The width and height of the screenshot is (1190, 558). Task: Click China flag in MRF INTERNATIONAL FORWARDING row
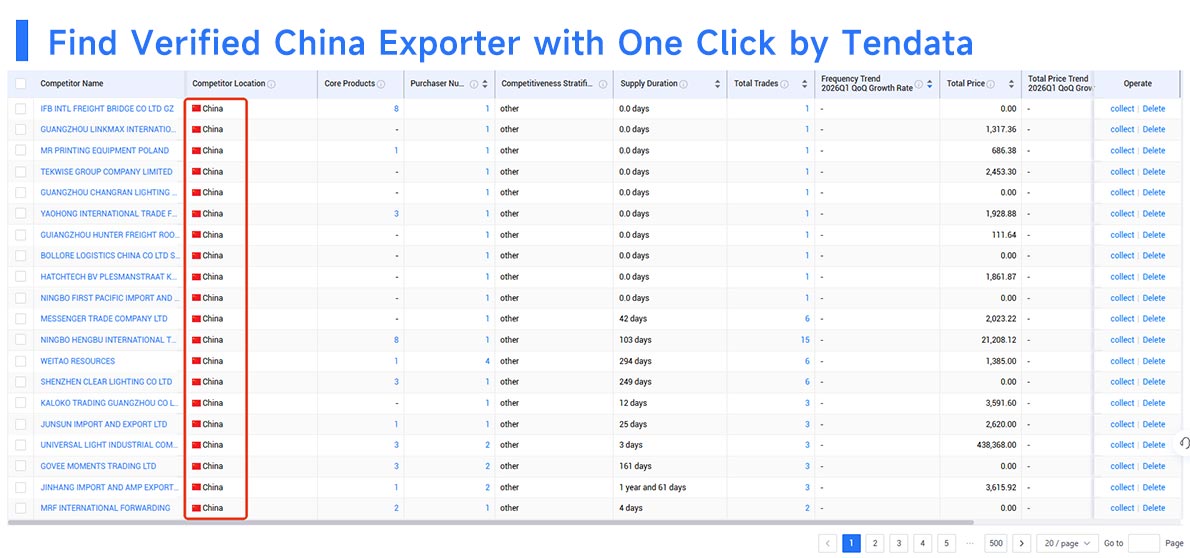click(x=197, y=508)
